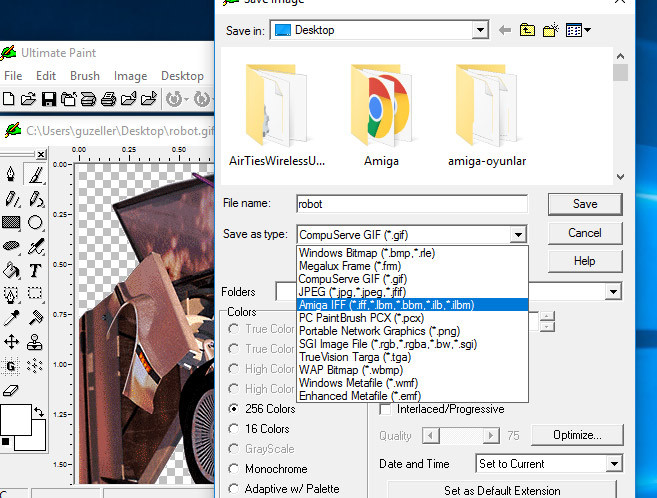
Task: Click the Print toolbar icon
Action: (109, 99)
